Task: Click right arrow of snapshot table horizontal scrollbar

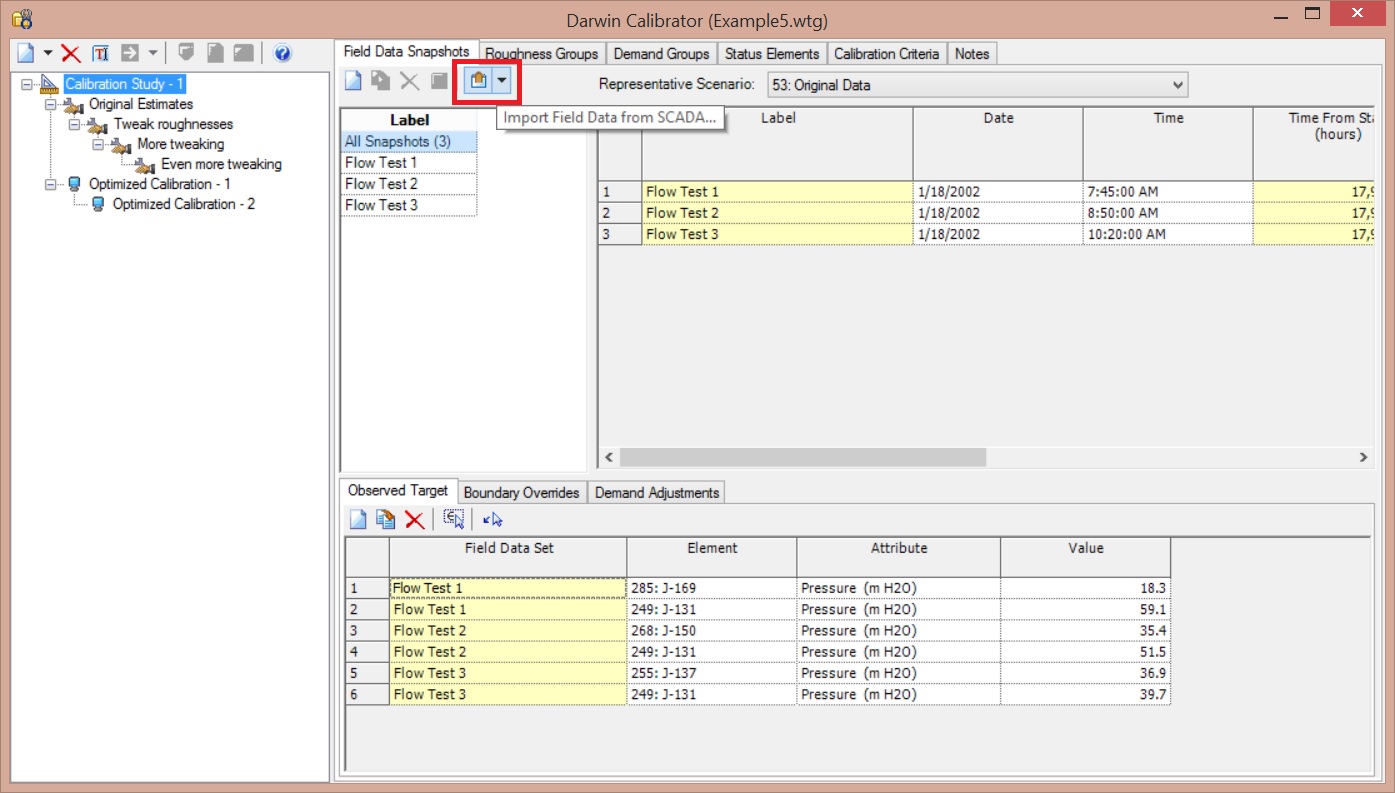Action: pos(1363,457)
